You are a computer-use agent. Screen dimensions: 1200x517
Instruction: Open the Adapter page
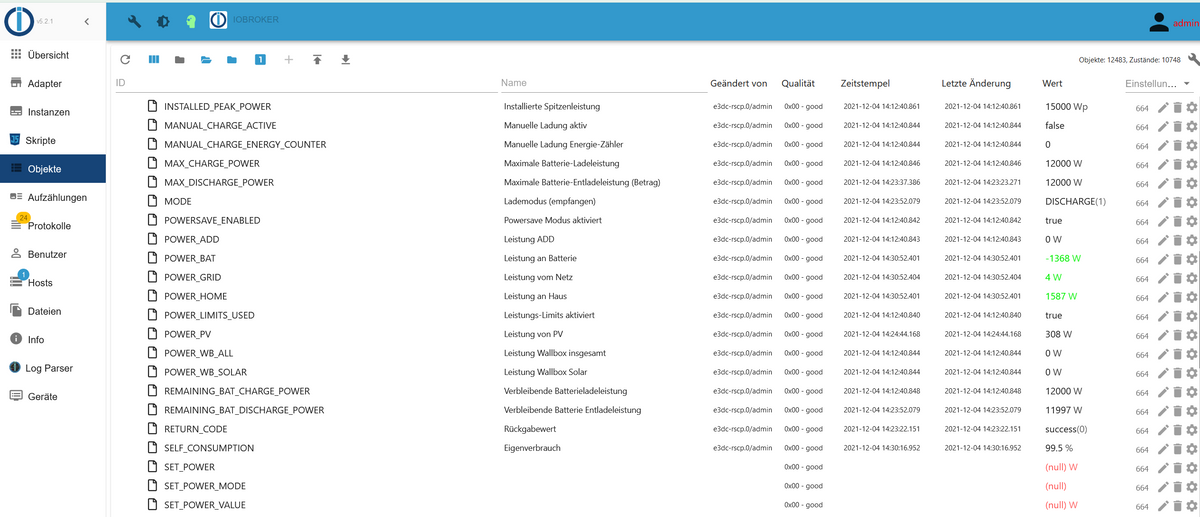point(53,83)
